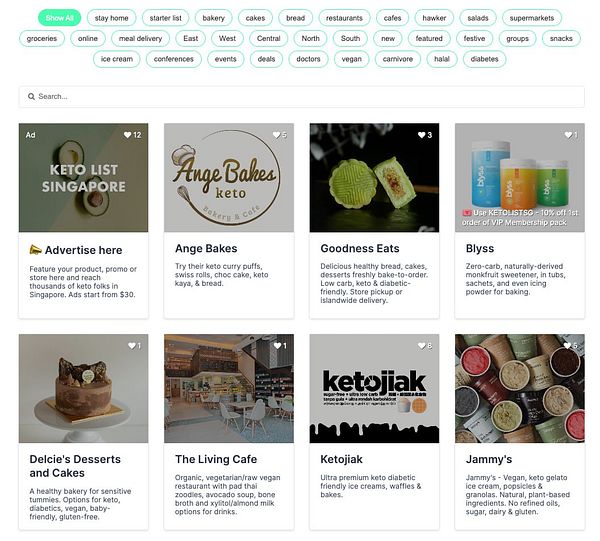Image resolution: width=600 pixels, height=541 pixels.
Task: Filter by salads tag
Action: (478, 18)
